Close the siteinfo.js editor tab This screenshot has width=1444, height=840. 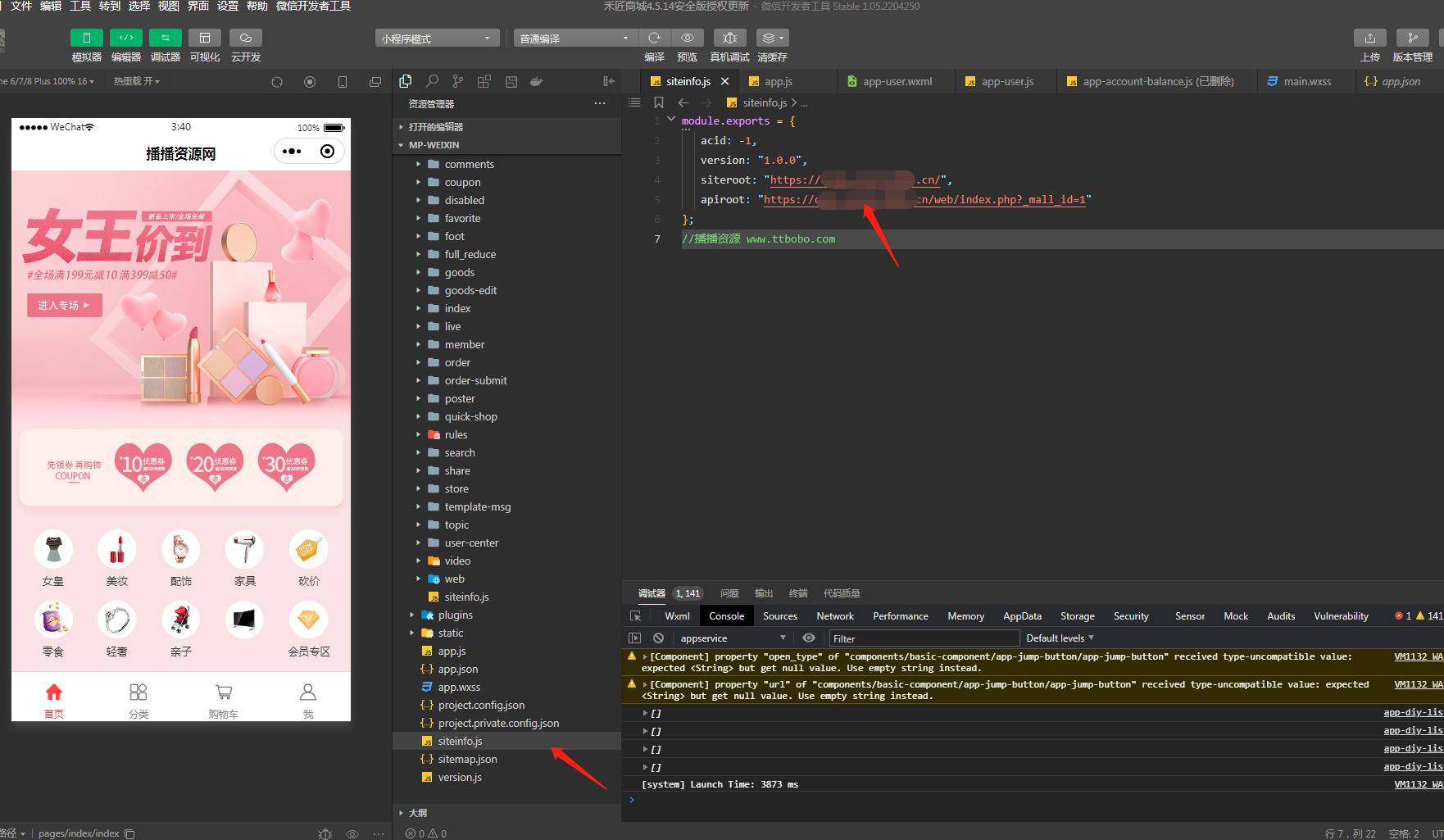[x=724, y=81]
